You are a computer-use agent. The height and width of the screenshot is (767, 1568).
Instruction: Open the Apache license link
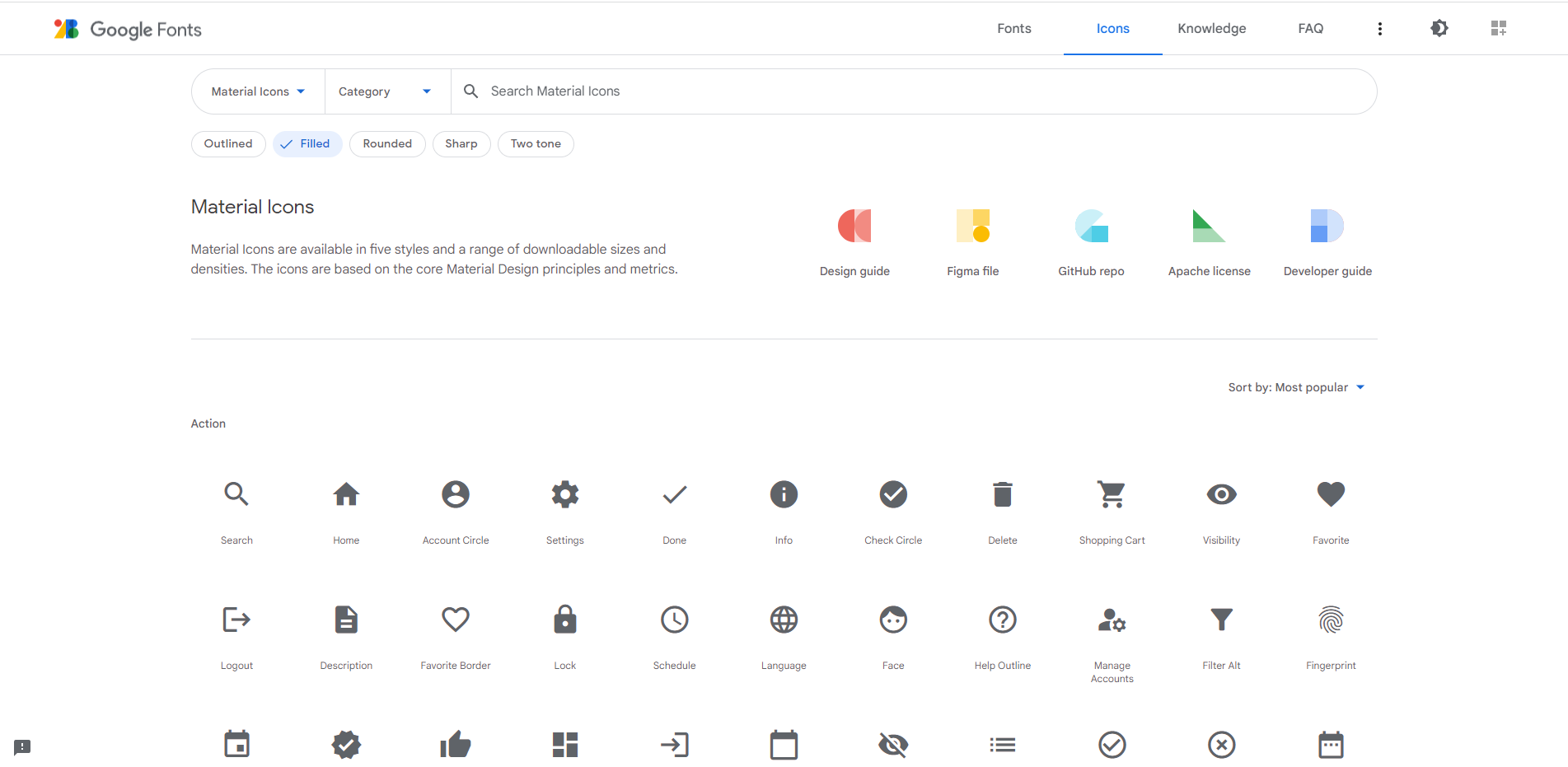click(1210, 243)
